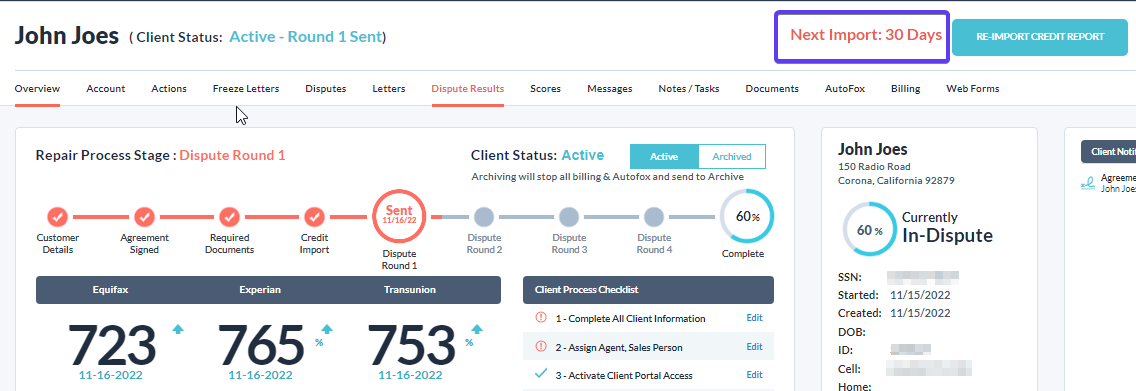
Task: Click the Agreement Signed step checkmark icon
Action: (144, 216)
